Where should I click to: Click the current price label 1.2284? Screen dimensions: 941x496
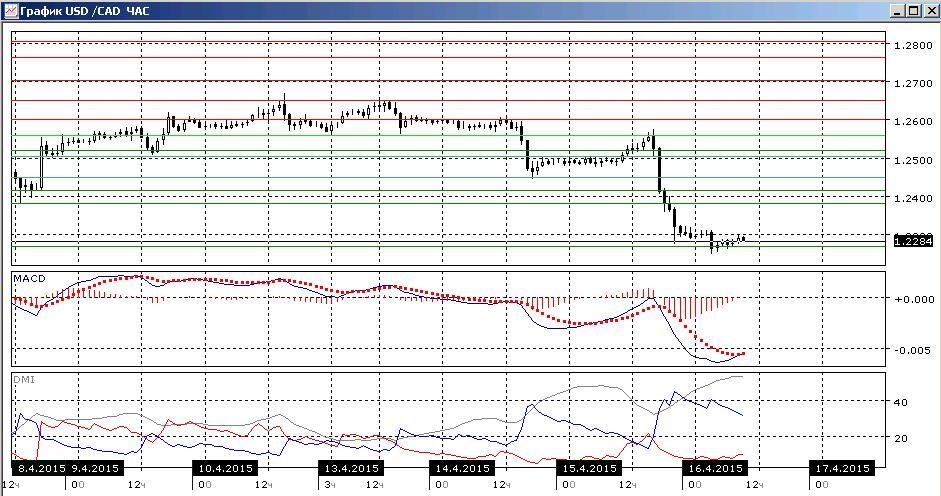click(x=913, y=241)
